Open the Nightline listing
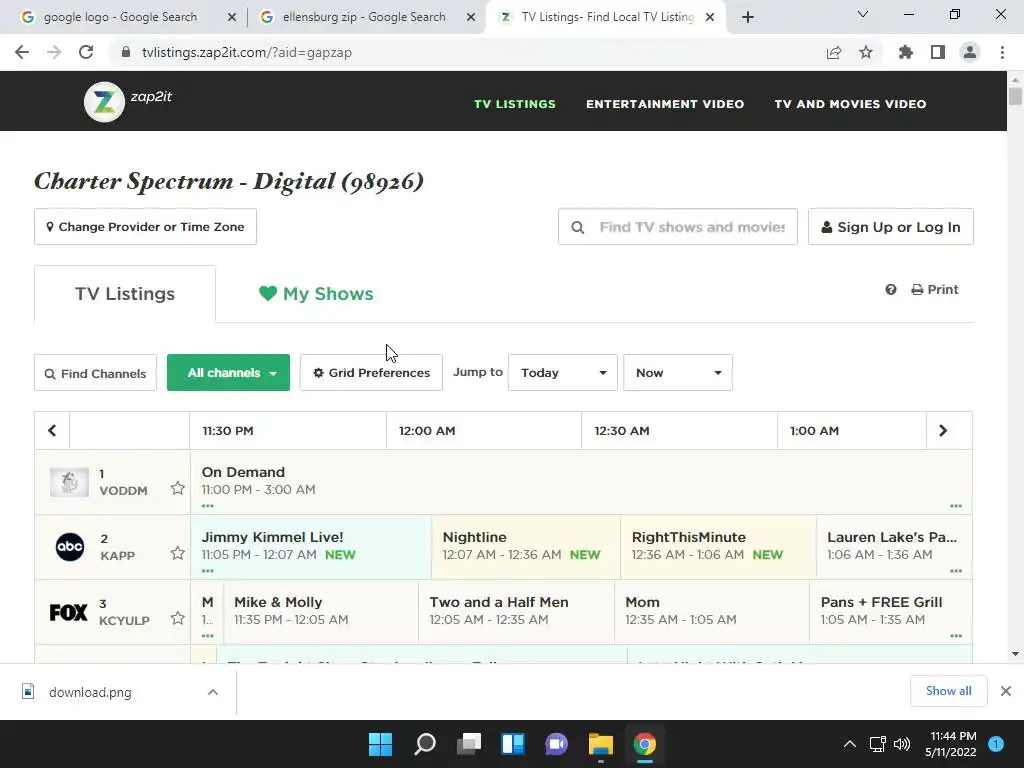Screen dimensions: 1024x768 coord(526,547)
